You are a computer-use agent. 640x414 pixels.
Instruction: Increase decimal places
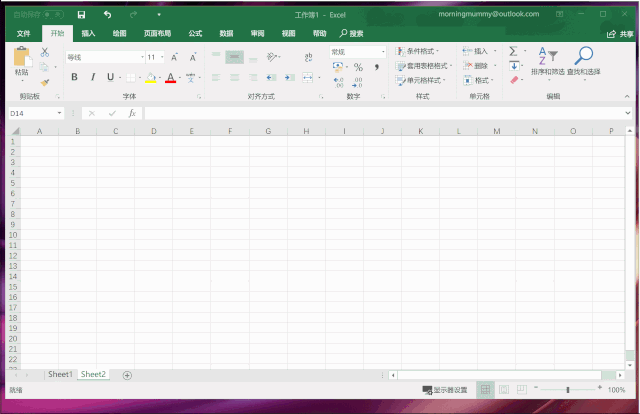click(339, 82)
